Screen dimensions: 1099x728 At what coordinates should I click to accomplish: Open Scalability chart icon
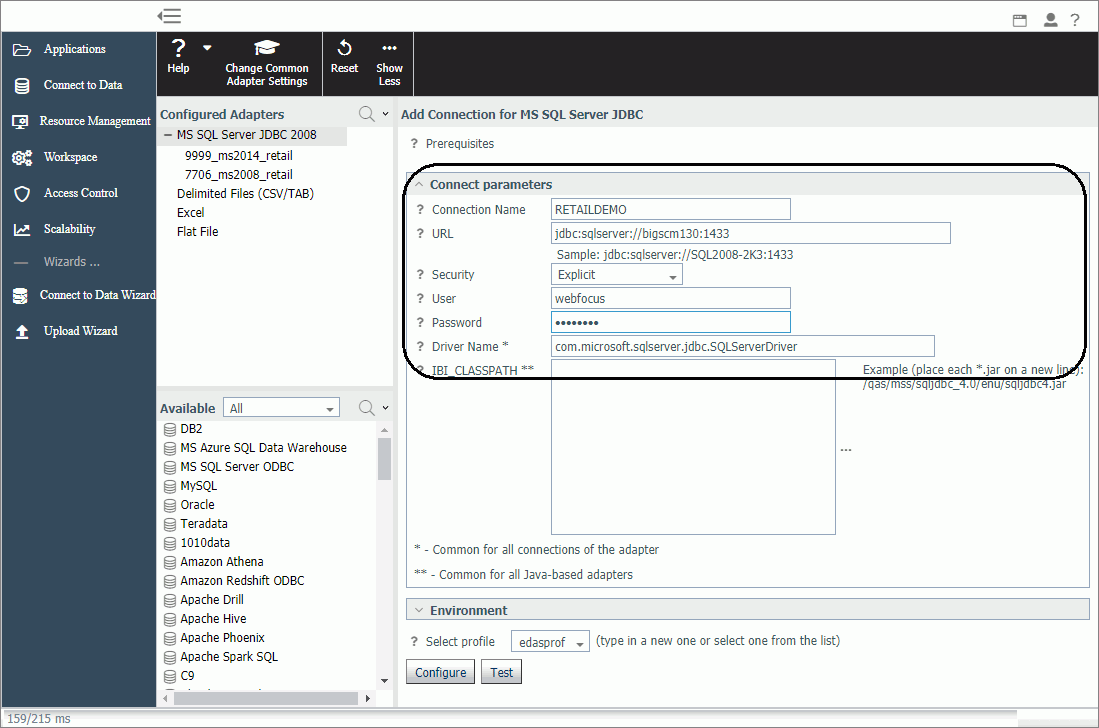click(22, 229)
